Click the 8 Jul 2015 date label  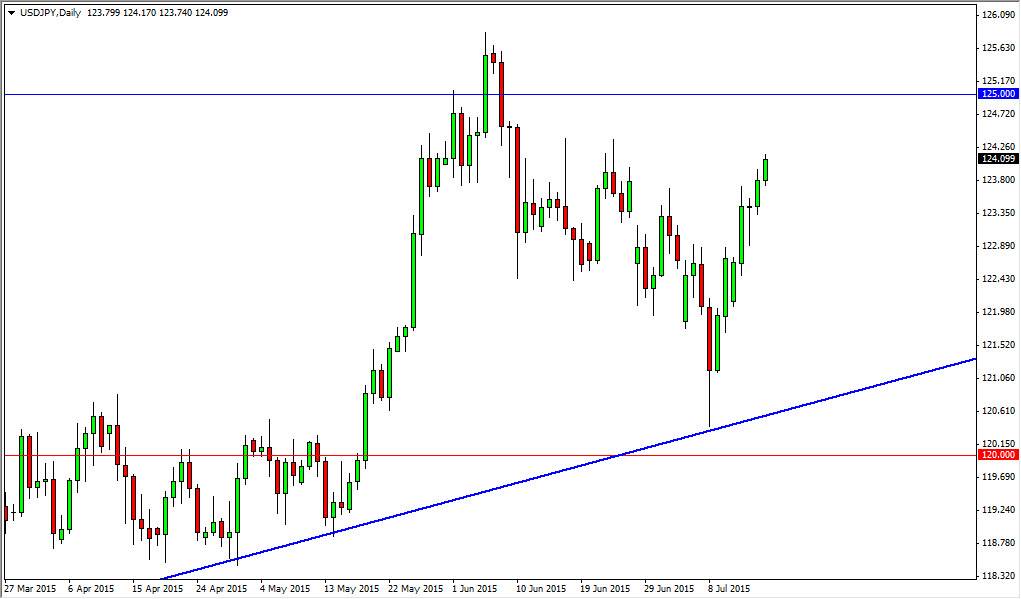click(x=726, y=589)
